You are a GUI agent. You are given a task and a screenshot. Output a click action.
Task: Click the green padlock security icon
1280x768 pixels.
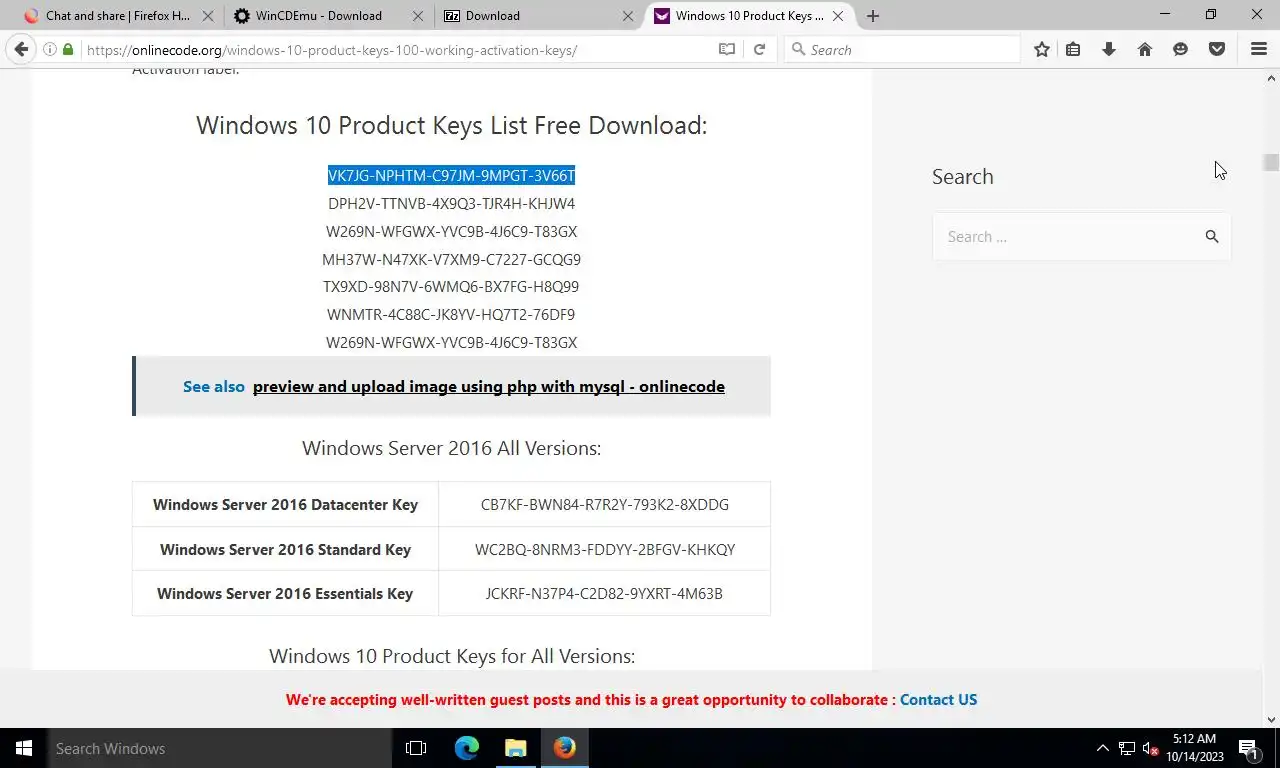[68, 49]
